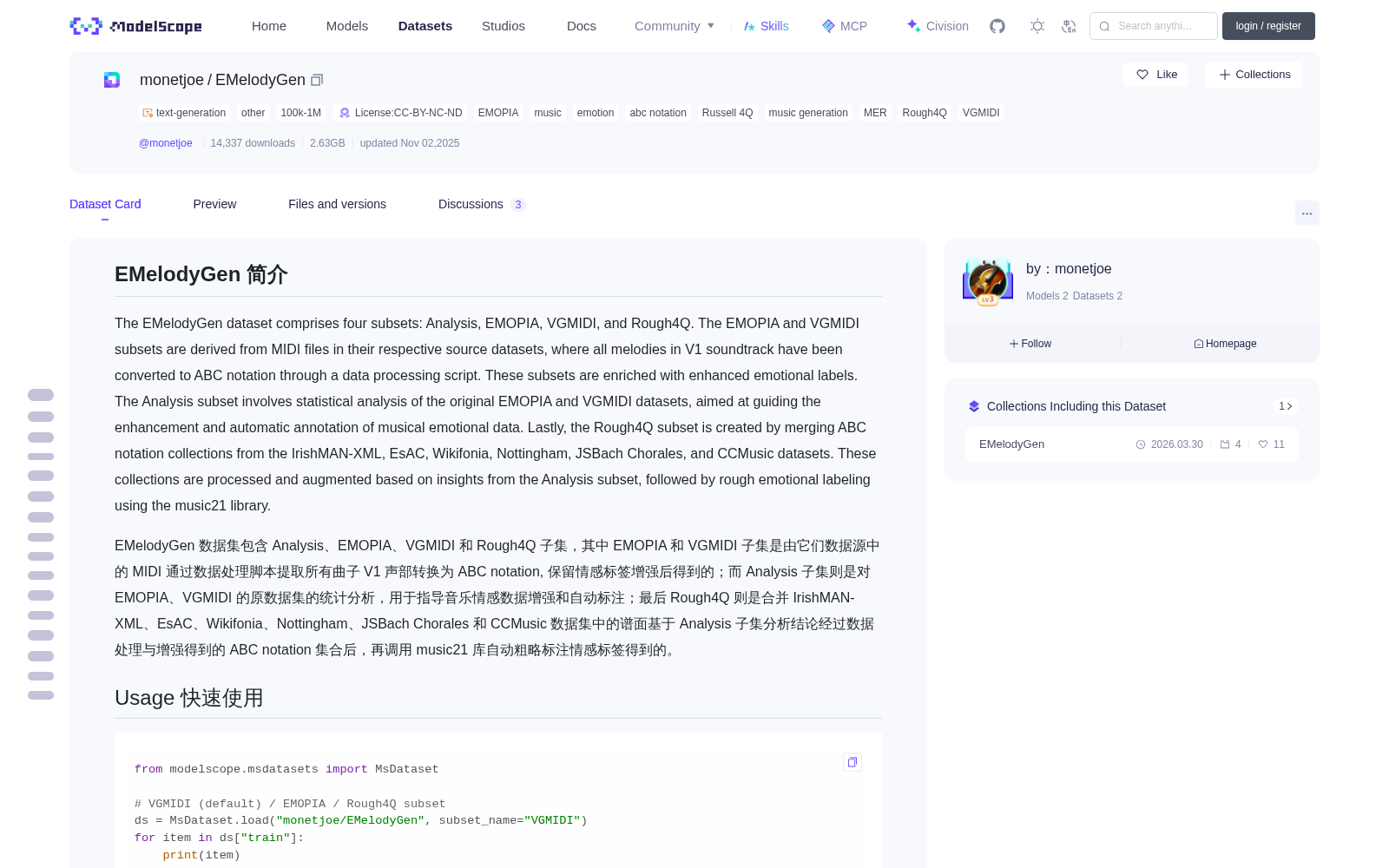Click the 'Usage 快速使用' heading
1389x868 pixels.
pyautogui.click(x=189, y=698)
